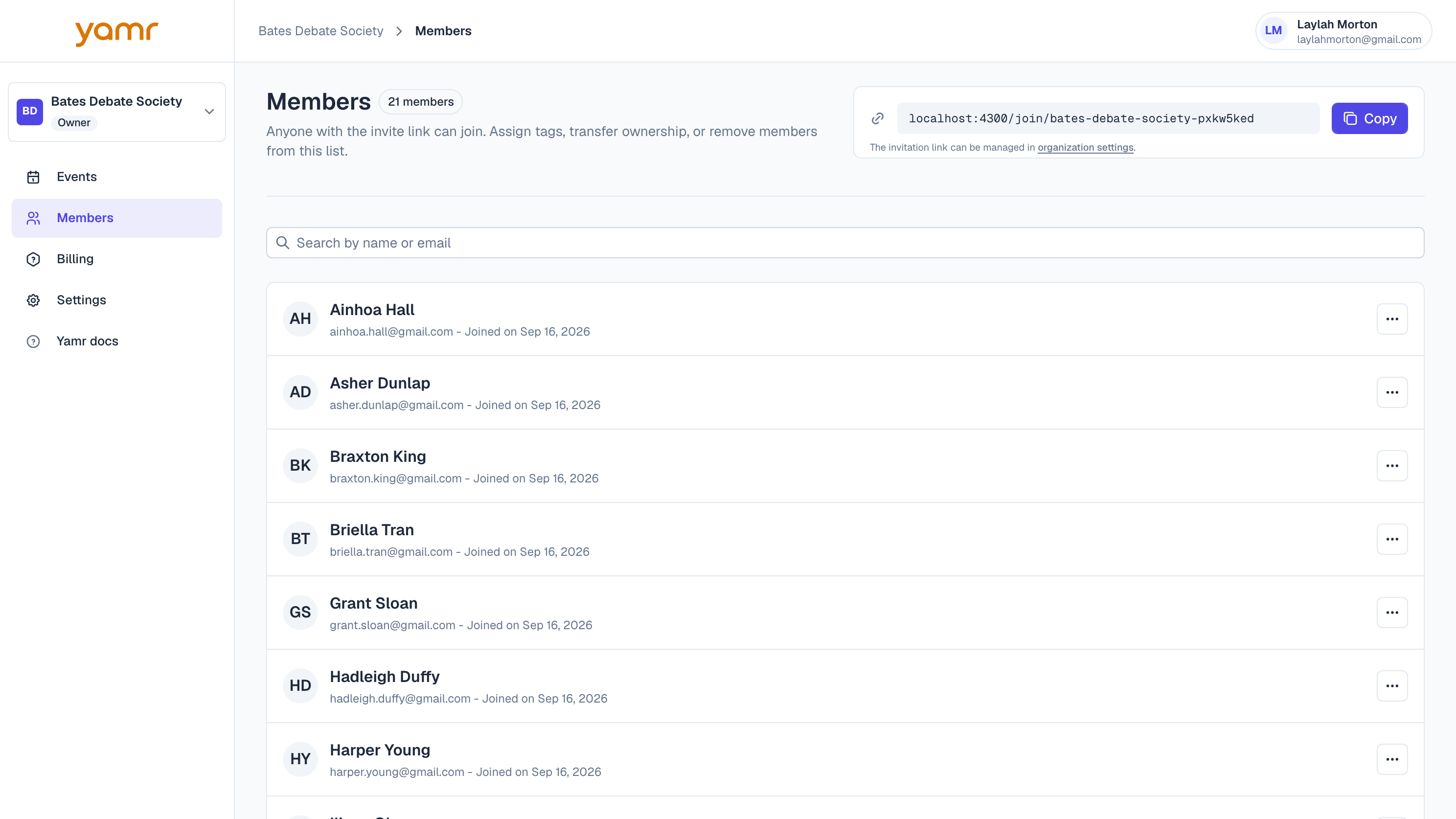The width and height of the screenshot is (1456, 819).
Task: Open more options for Grant Sloan
Action: tap(1392, 613)
